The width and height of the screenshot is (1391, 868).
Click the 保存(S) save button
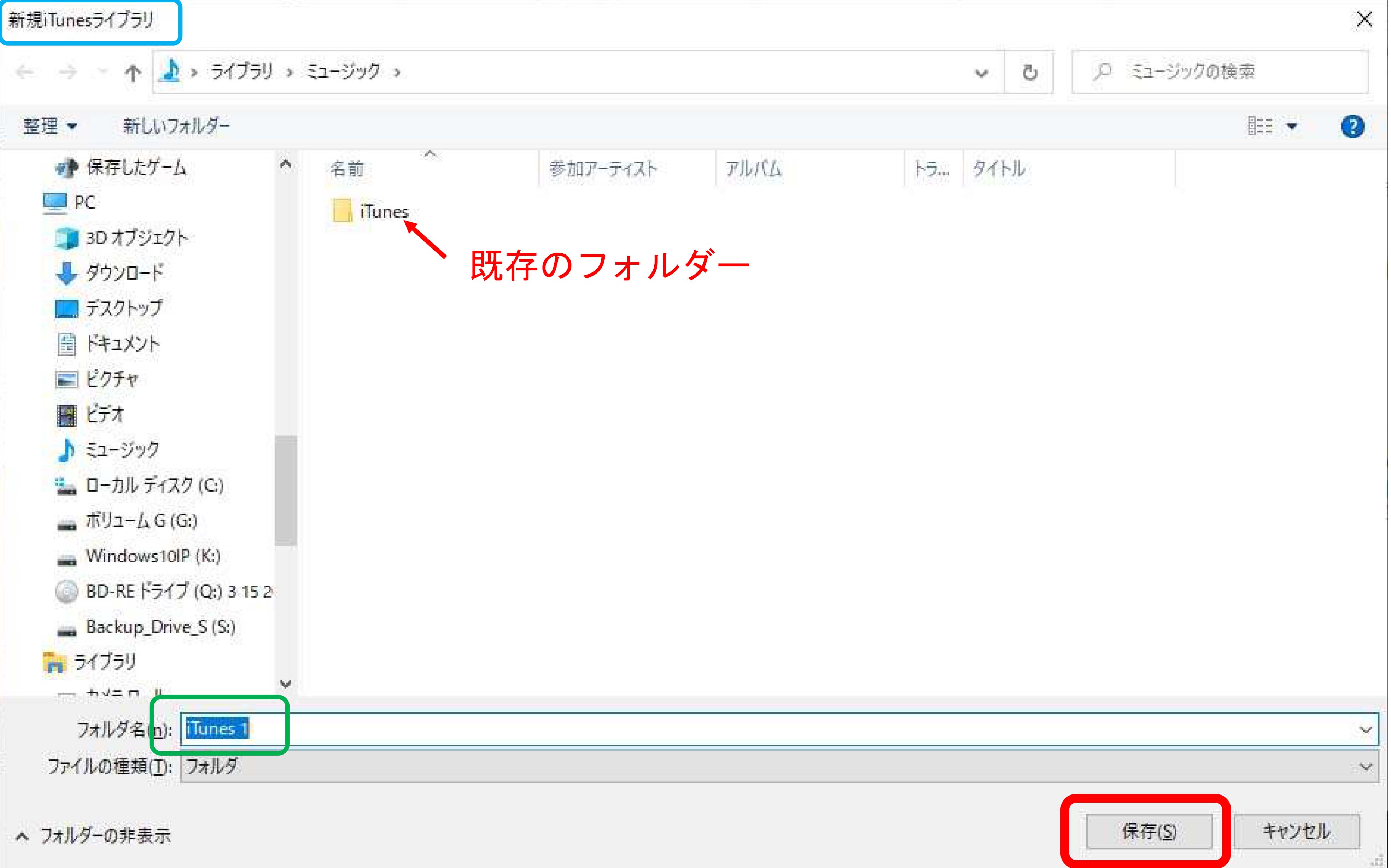coord(1149,831)
